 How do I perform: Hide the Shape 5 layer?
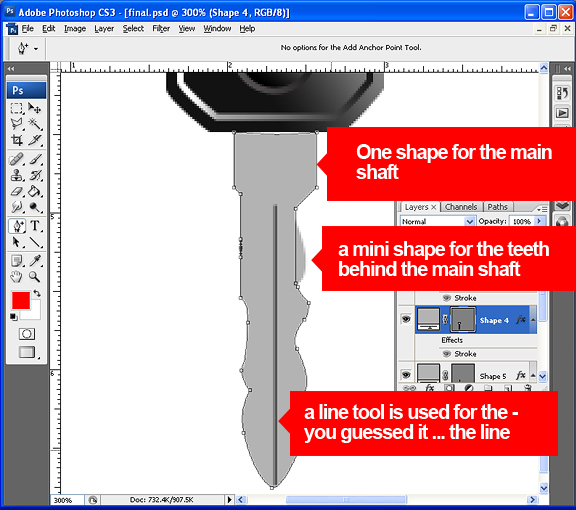406,374
